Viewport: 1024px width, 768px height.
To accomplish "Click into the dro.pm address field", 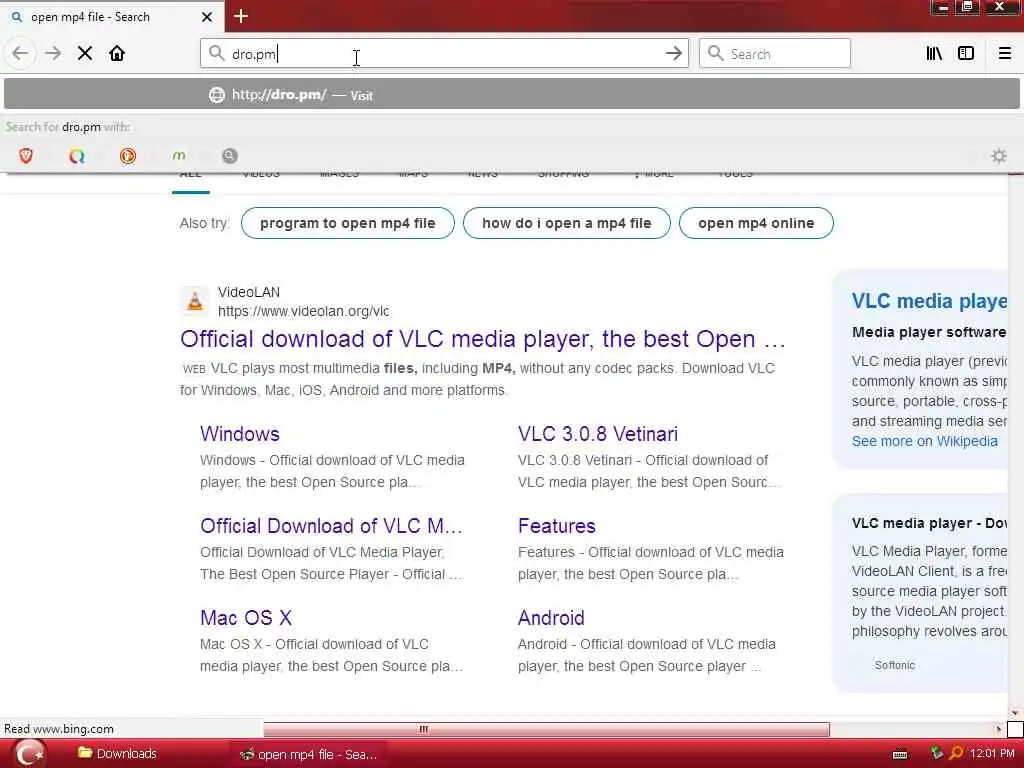I will [444, 54].
